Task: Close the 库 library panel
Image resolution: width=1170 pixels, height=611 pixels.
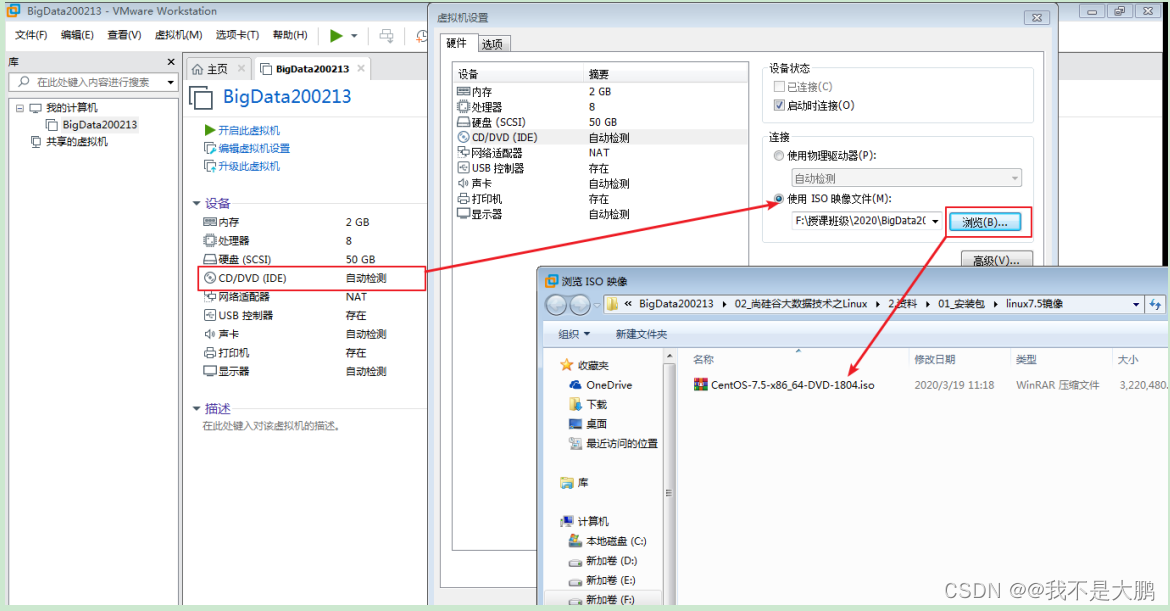Action: [x=171, y=62]
